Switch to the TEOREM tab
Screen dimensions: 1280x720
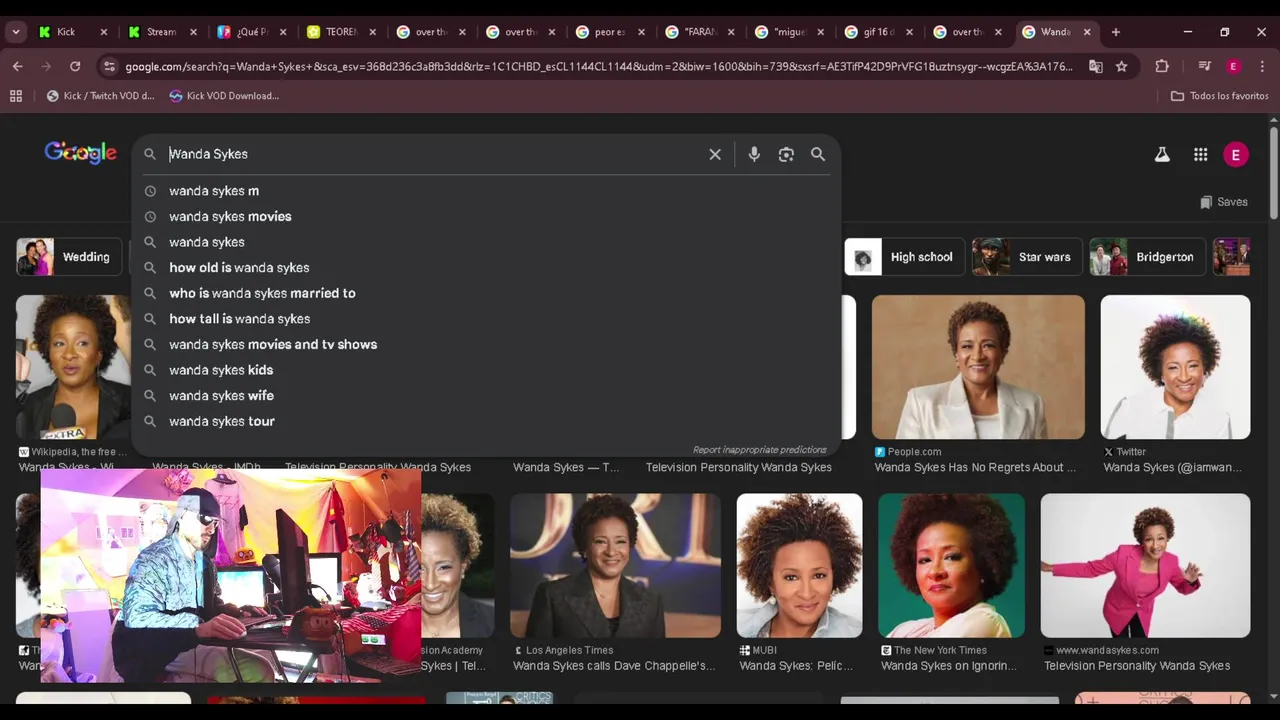click(x=342, y=32)
